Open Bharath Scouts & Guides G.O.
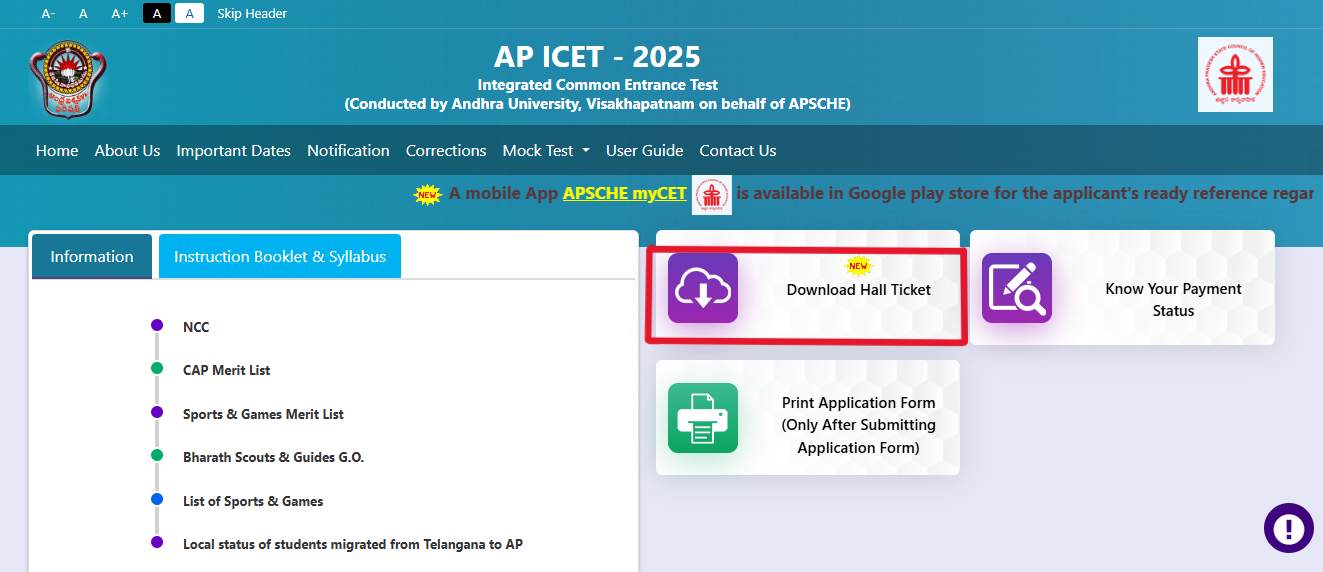1323x572 pixels. 273,457
